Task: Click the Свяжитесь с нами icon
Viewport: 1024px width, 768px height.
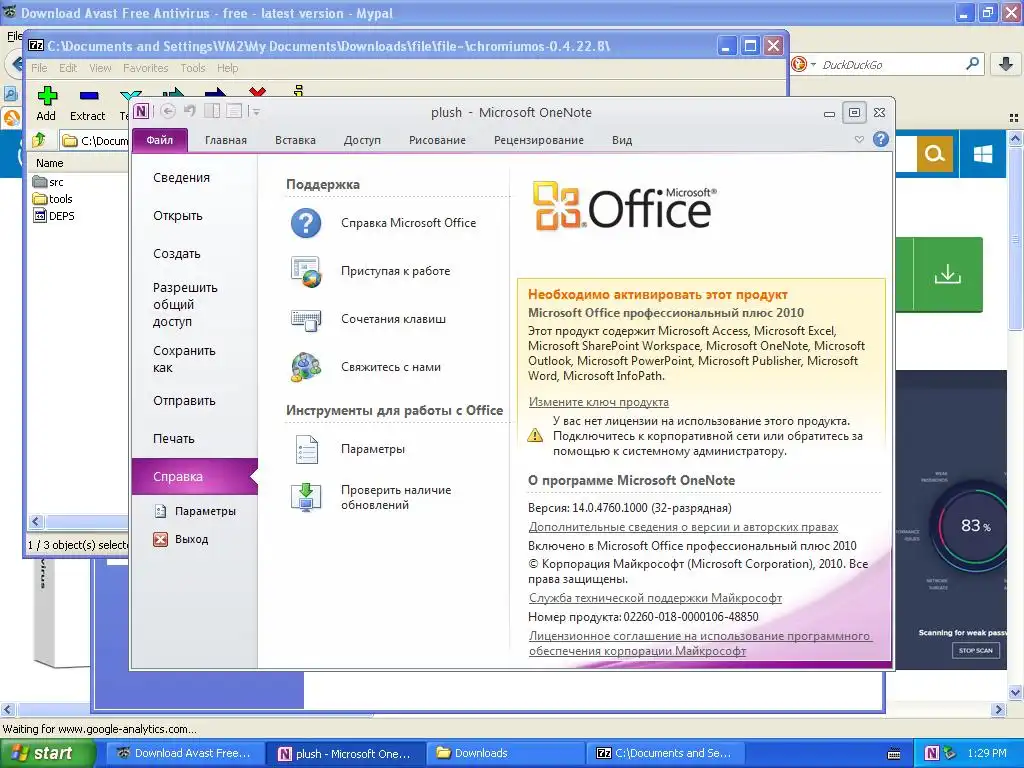Action: [x=306, y=367]
